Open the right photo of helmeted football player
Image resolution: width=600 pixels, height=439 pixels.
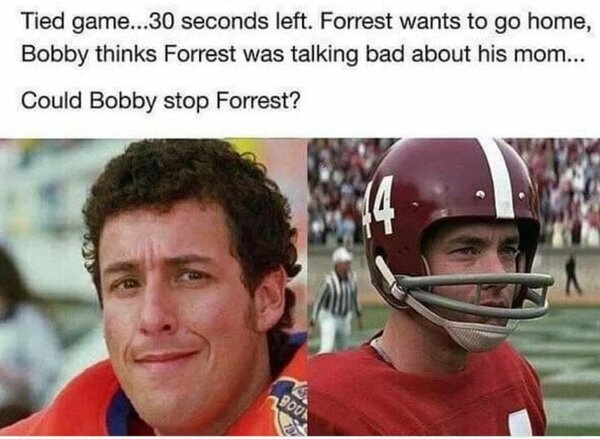[454, 287]
